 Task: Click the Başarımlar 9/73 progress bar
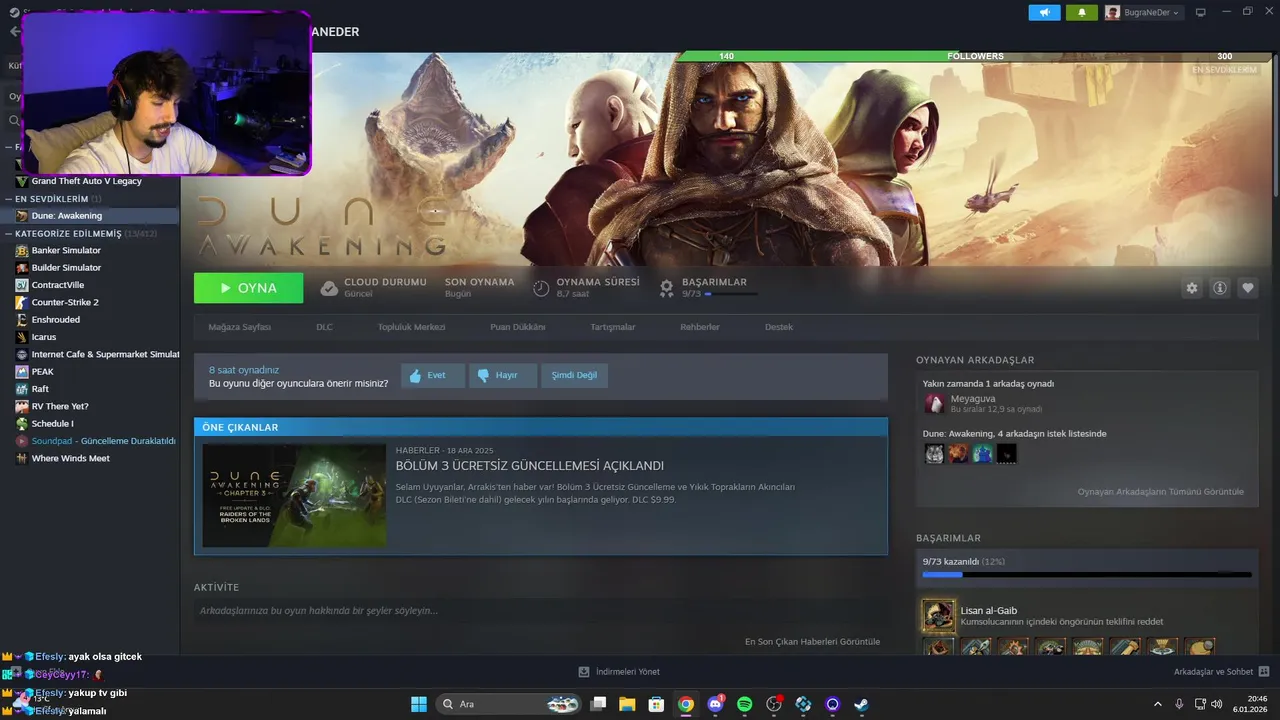coord(730,294)
